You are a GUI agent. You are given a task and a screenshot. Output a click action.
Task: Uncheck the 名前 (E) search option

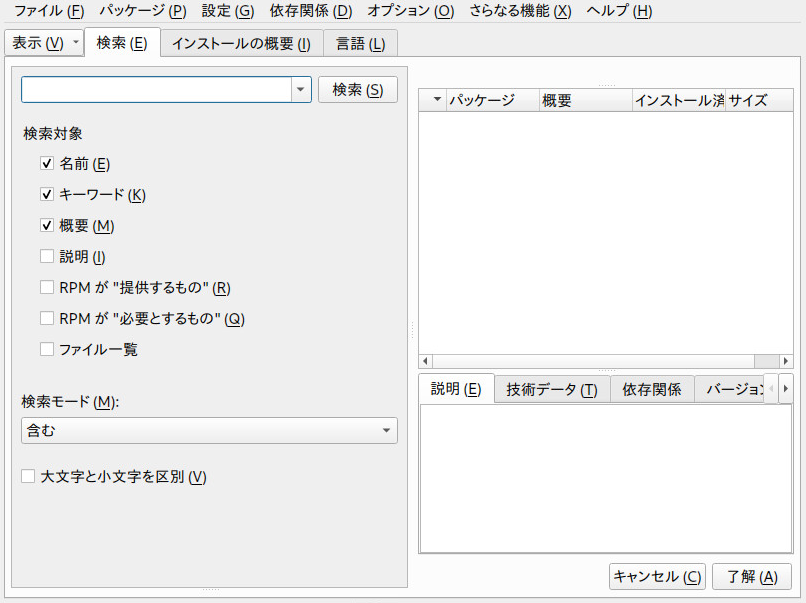(47, 163)
